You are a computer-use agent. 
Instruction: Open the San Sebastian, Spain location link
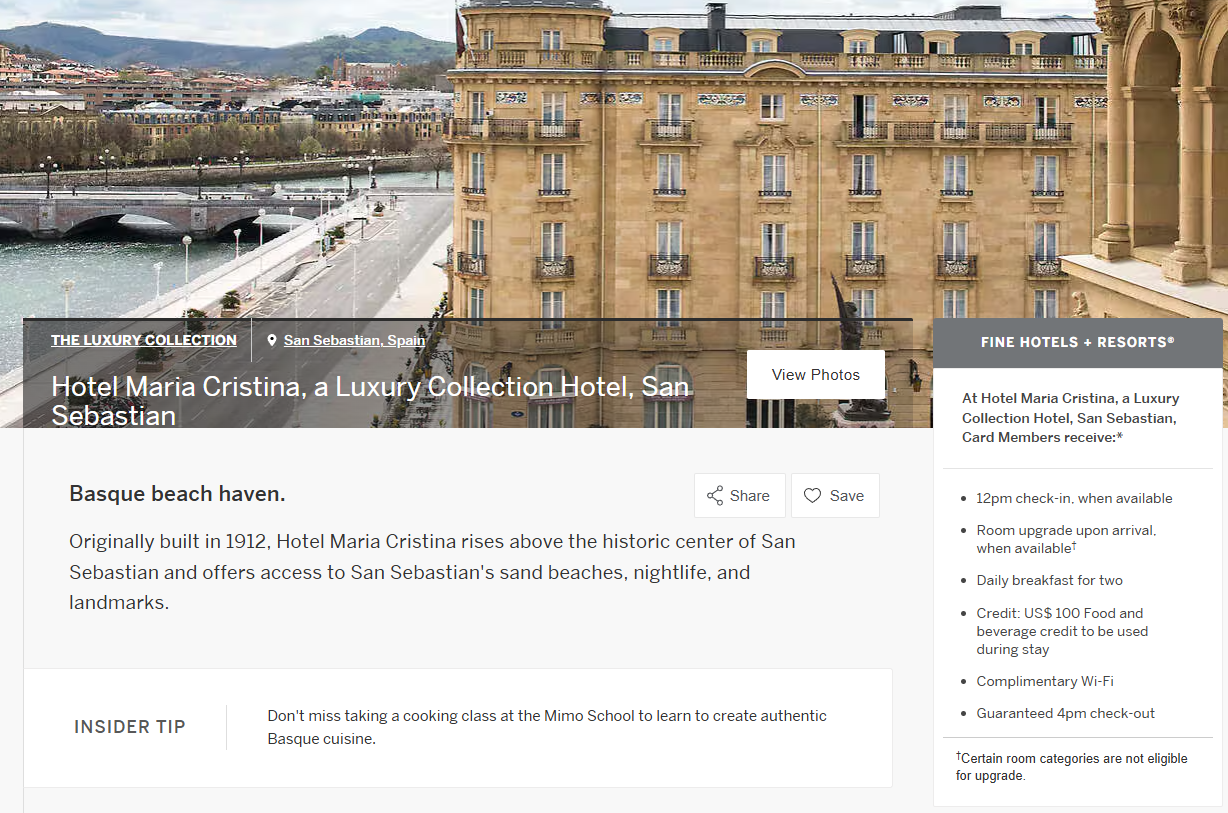tap(354, 340)
